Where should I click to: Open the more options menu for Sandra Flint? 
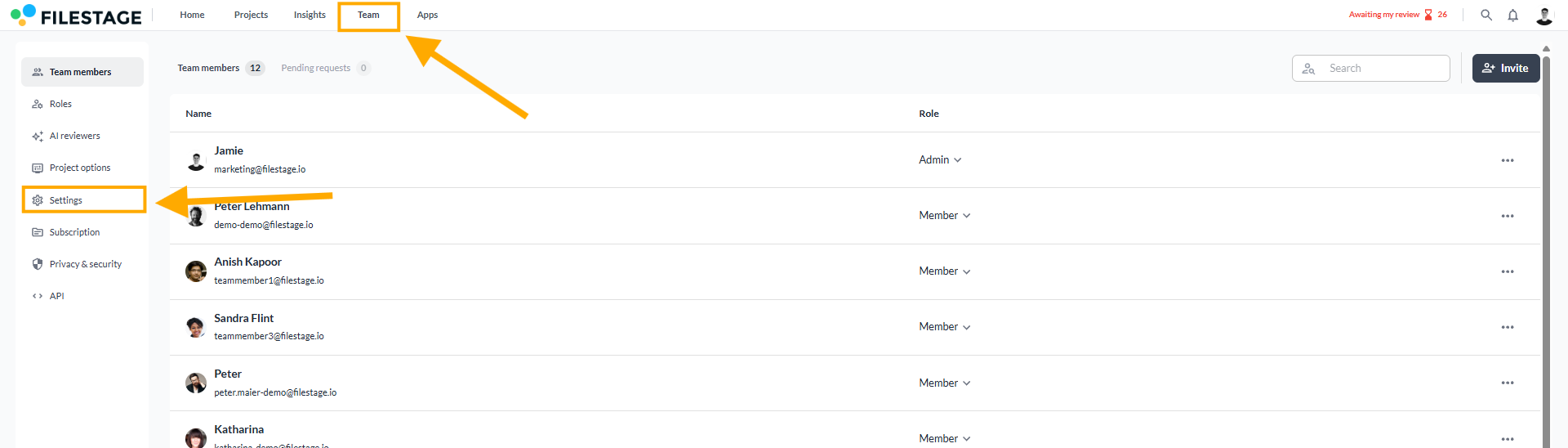pyautogui.click(x=1507, y=327)
